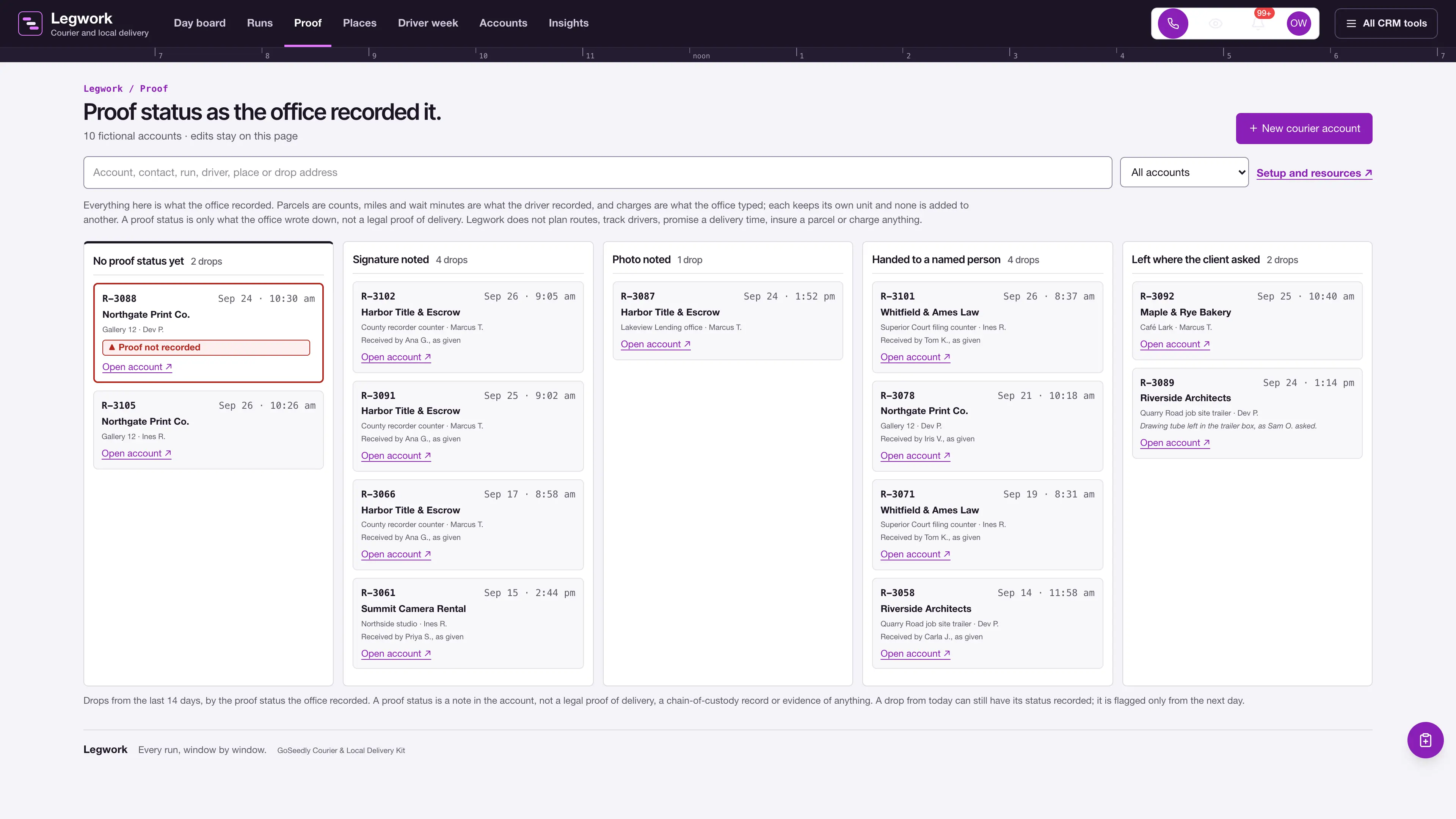Expand the All accounts dropdown
1456x819 pixels.
pyautogui.click(x=1184, y=173)
